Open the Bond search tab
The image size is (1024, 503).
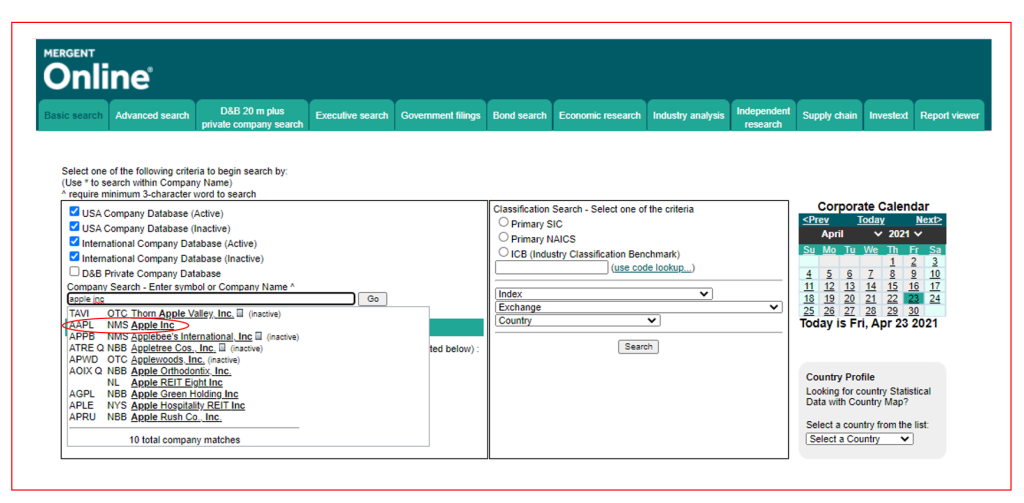[x=520, y=116]
